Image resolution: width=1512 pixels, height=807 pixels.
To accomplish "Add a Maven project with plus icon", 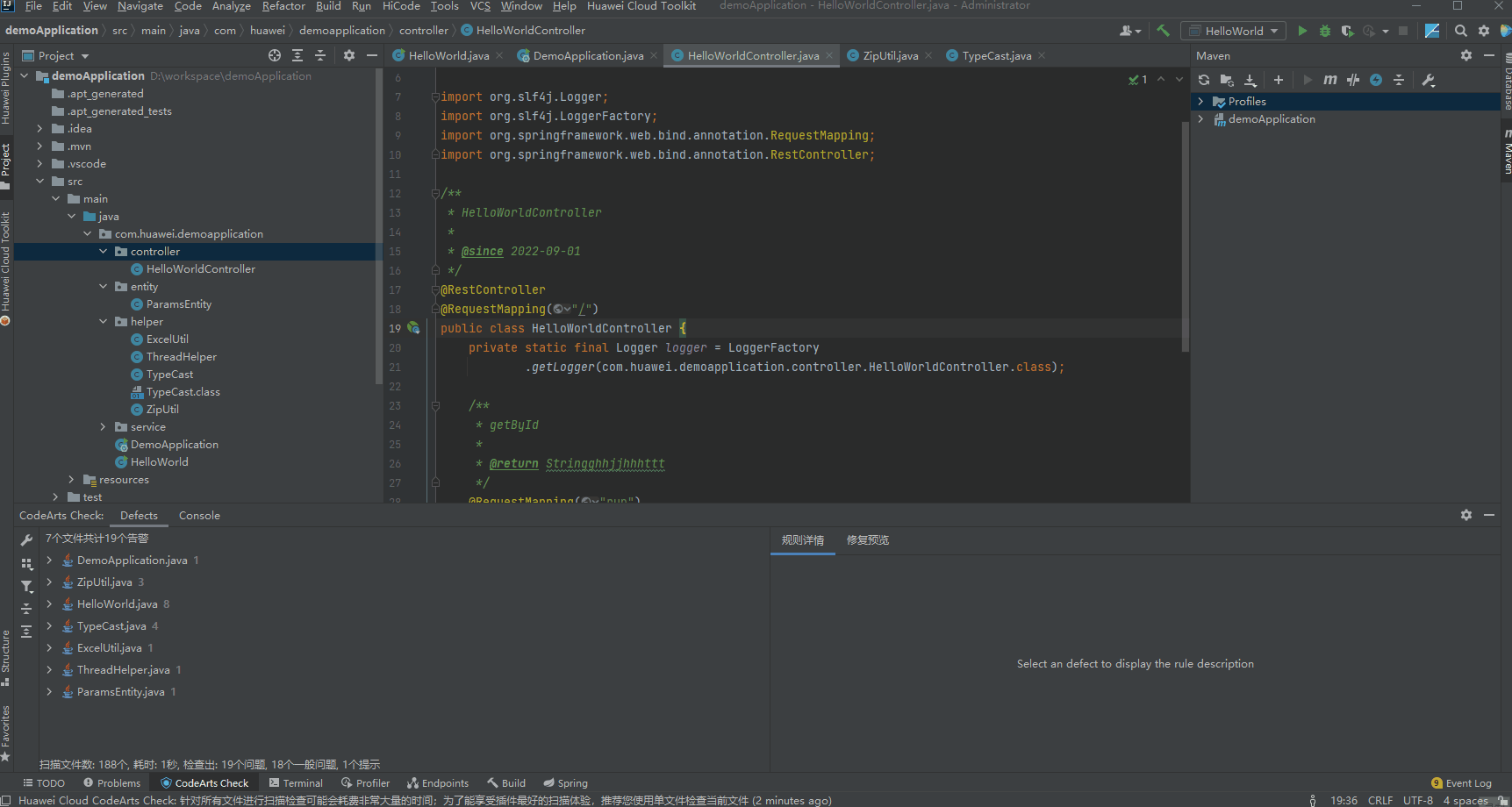I will [x=1279, y=80].
